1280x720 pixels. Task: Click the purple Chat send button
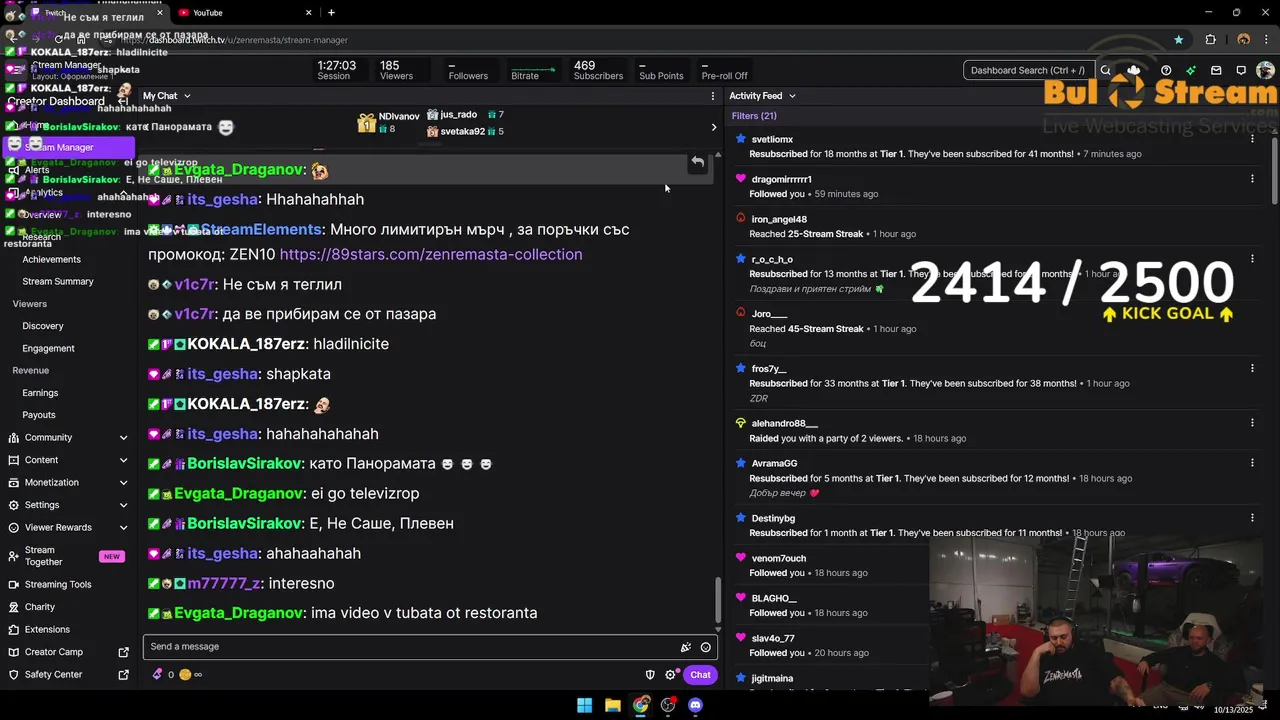click(700, 675)
